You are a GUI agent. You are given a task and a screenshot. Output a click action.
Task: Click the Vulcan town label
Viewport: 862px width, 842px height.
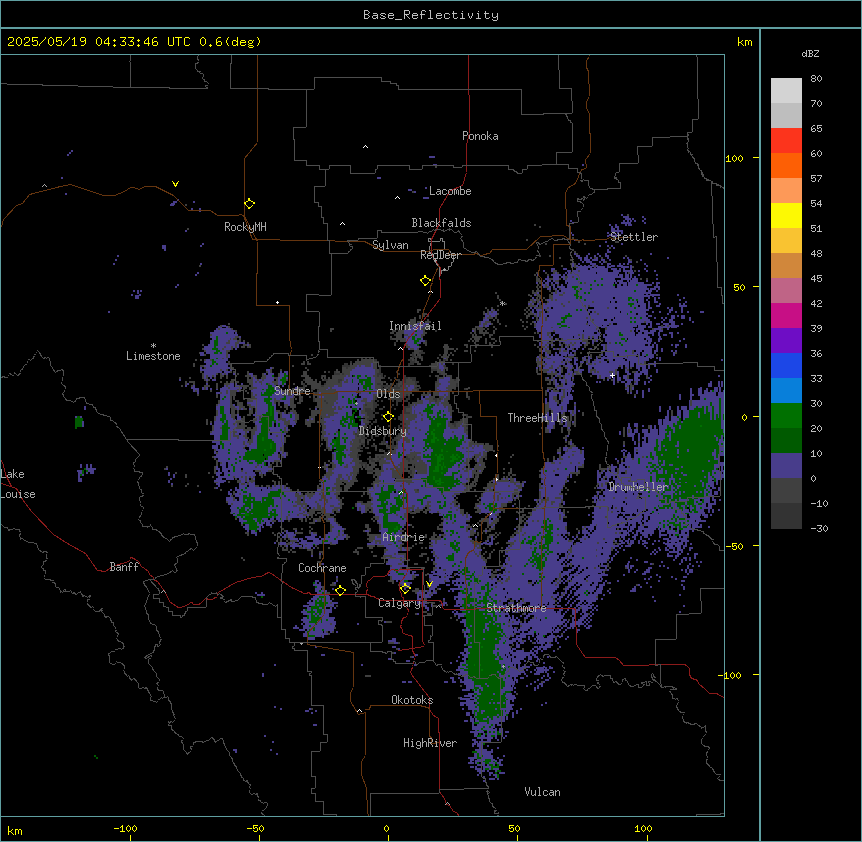(x=542, y=792)
